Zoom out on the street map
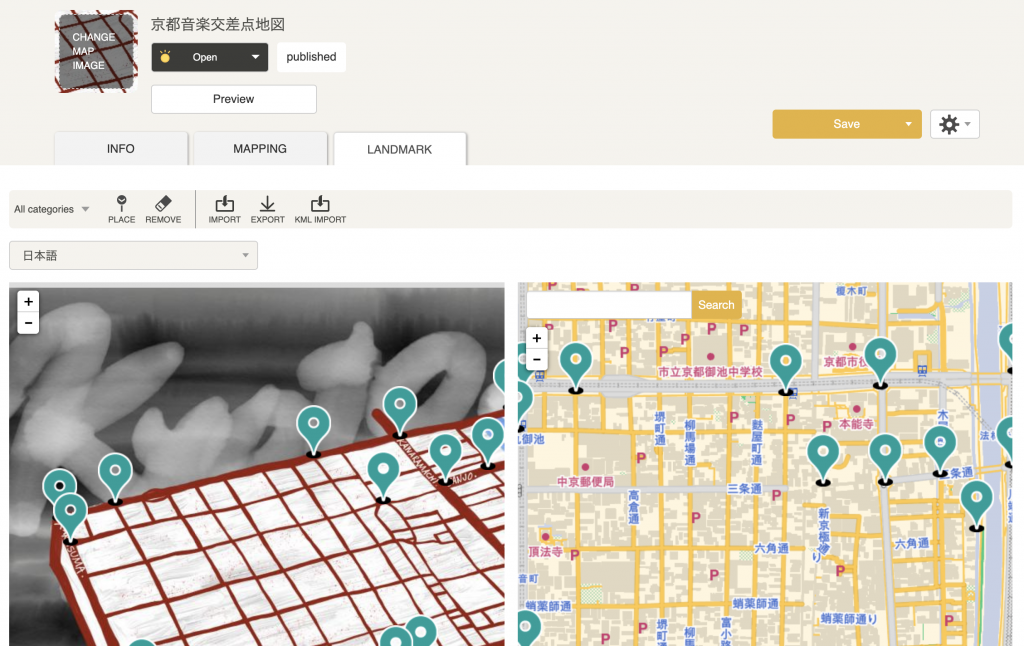Screen dimensions: 1024x646 click(x=536, y=360)
